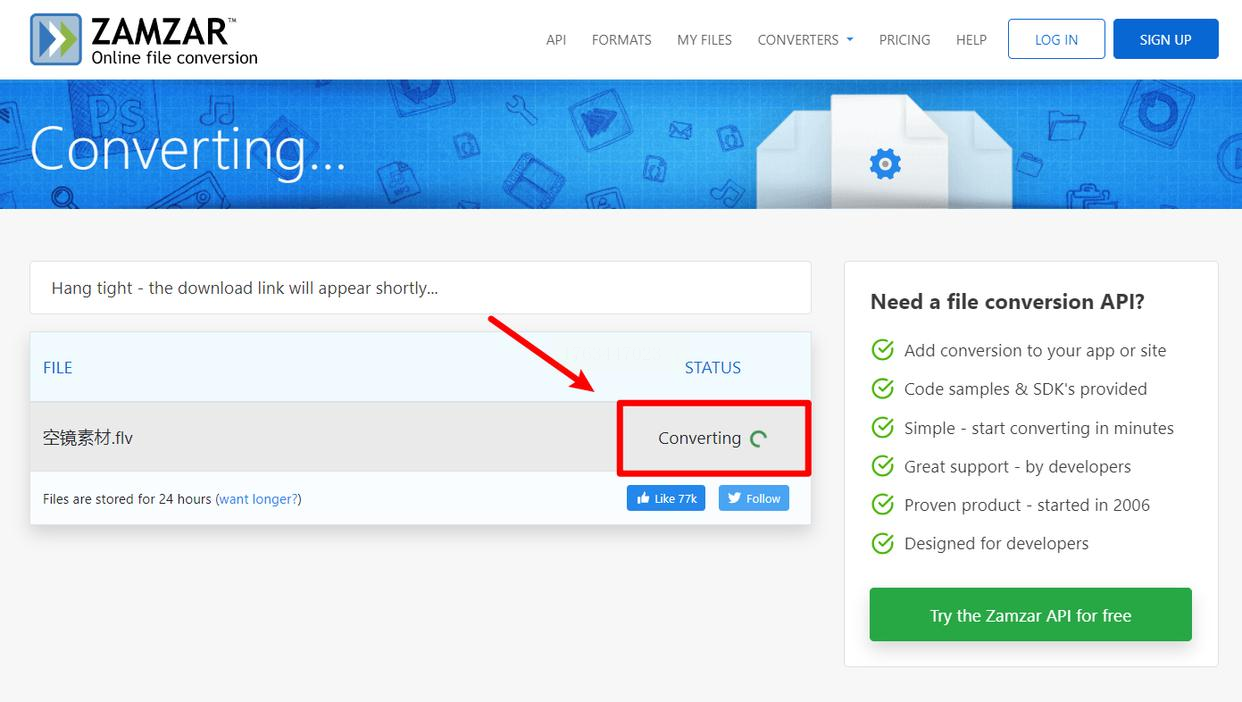Click checkmark beside 'Designed for developers'

(882, 544)
